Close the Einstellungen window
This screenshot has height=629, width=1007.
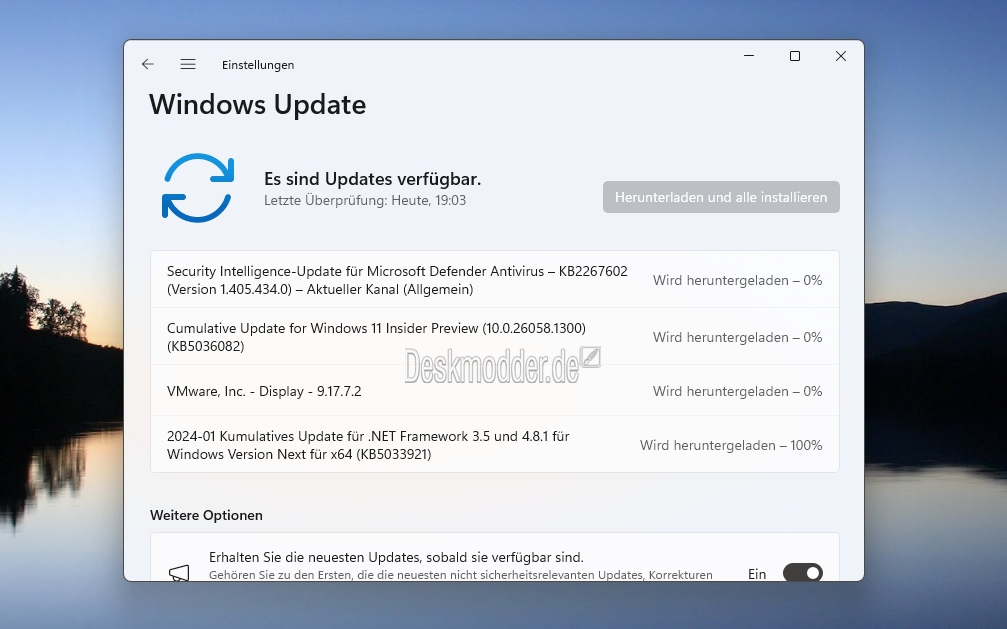click(841, 57)
